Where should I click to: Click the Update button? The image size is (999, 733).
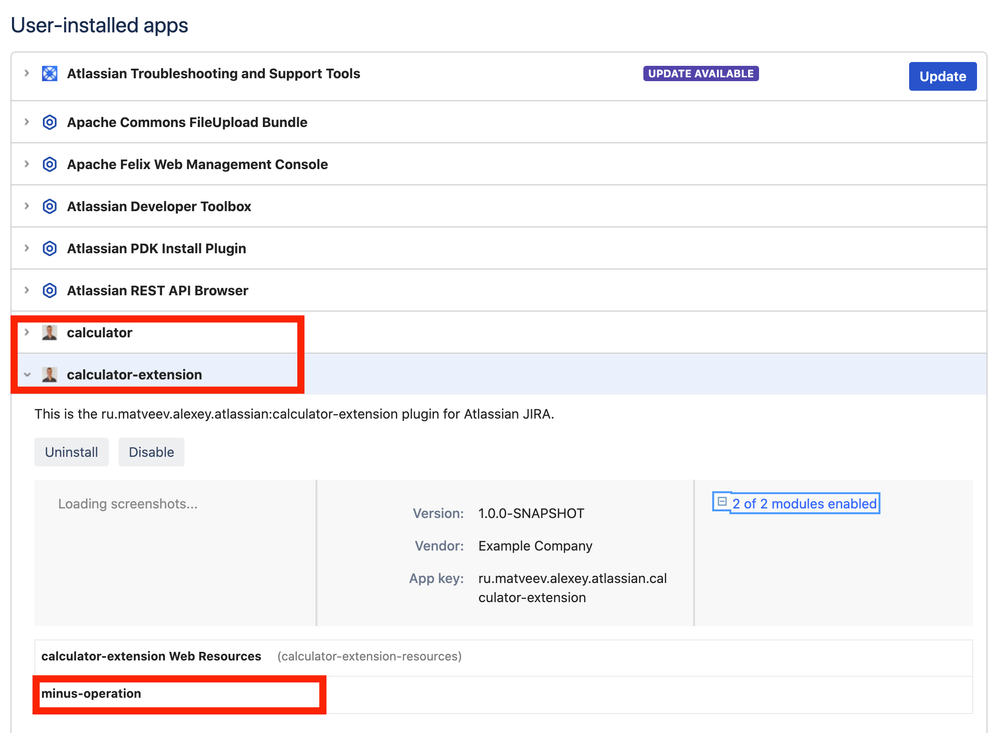click(x=942, y=76)
